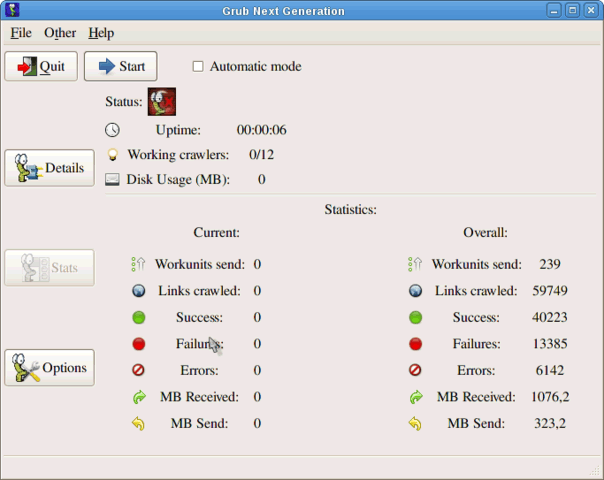Click the Overall Links crawled value 59749
The width and height of the screenshot is (604, 480).
(550, 291)
